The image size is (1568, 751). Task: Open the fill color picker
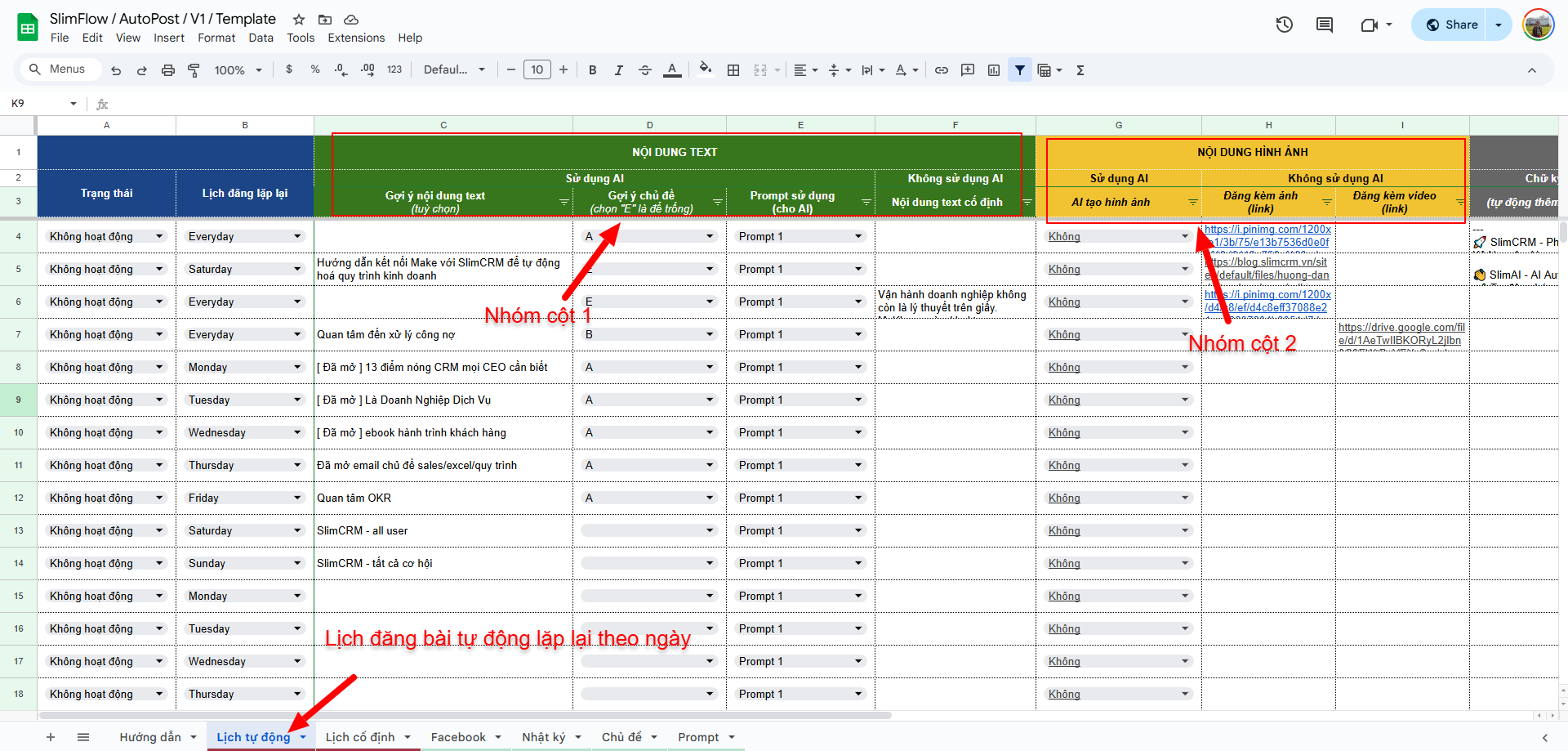[x=706, y=69]
